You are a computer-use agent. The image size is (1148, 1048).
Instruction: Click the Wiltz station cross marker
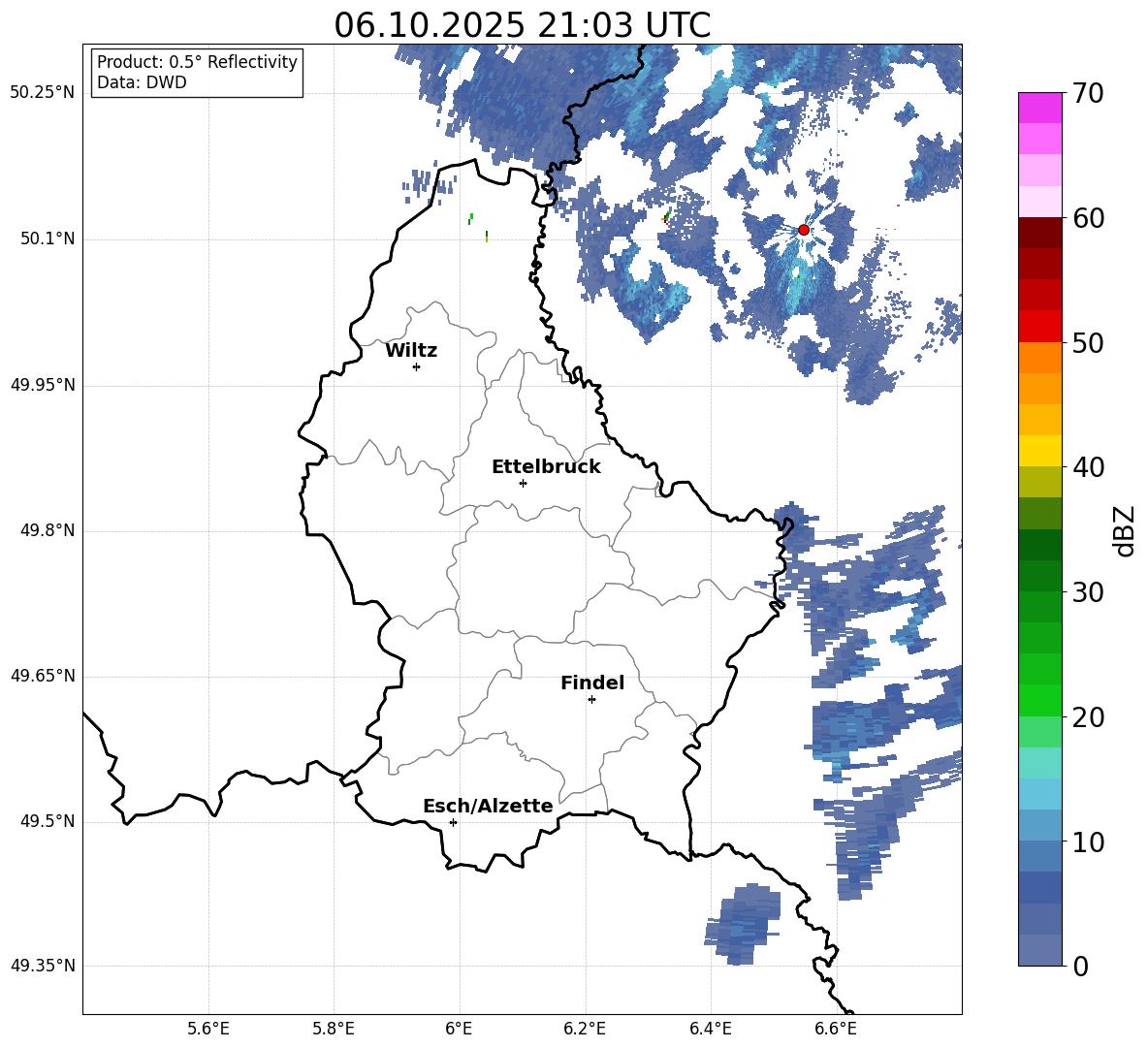click(417, 366)
